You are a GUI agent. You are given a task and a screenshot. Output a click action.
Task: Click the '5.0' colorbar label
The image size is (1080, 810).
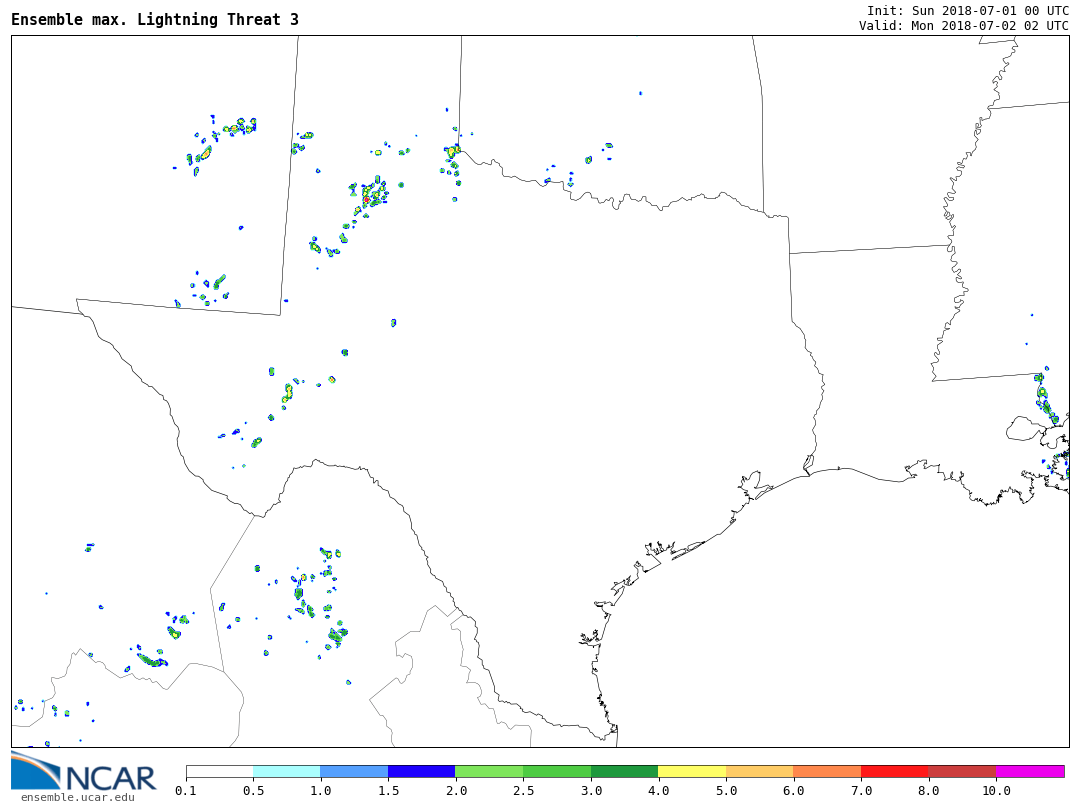[726, 791]
